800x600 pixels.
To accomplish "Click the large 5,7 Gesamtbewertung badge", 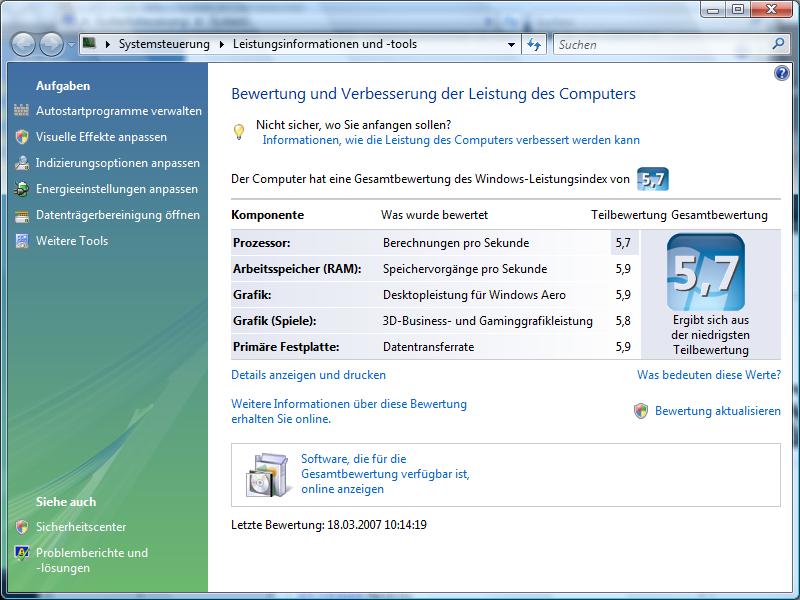I will pyautogui.click(x=706, y=272).
